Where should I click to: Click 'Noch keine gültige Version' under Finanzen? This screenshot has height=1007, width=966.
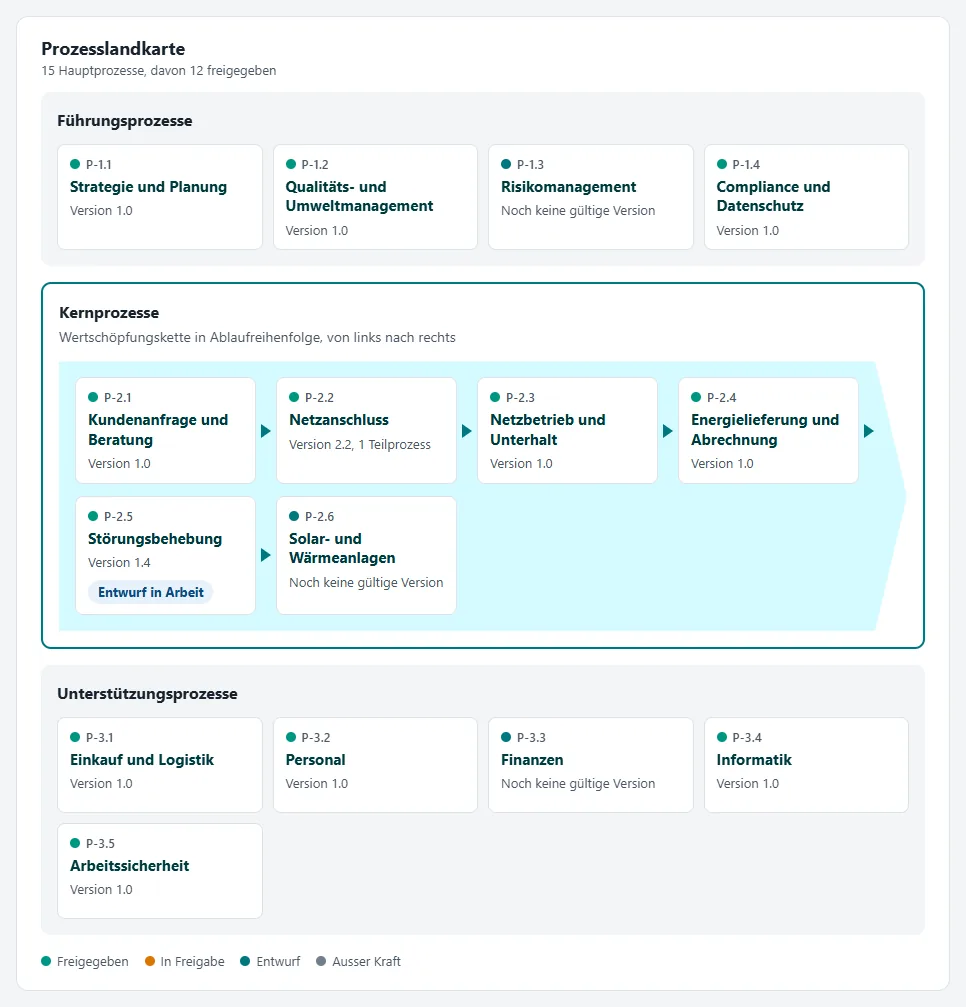(578, 784)
